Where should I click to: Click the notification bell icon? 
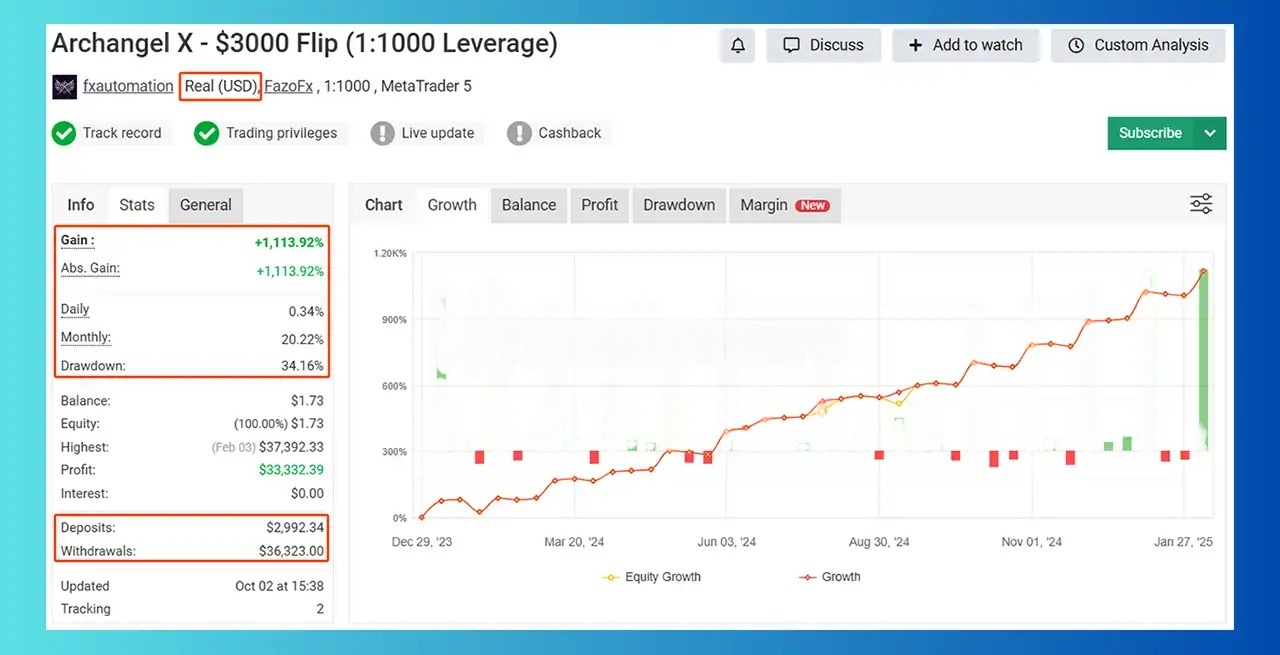[738, 45]
